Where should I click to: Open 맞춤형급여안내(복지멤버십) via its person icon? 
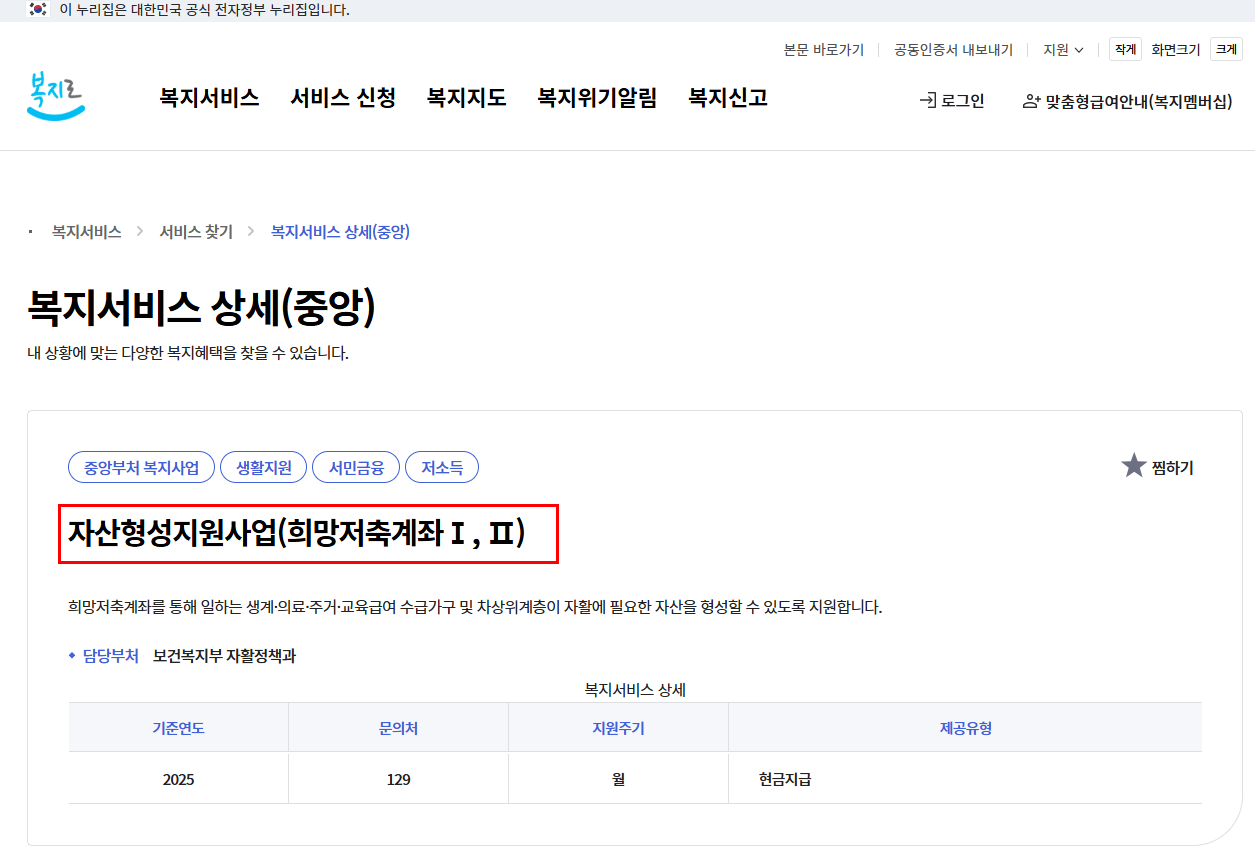pyautogui.click(x=1031, y=101)
